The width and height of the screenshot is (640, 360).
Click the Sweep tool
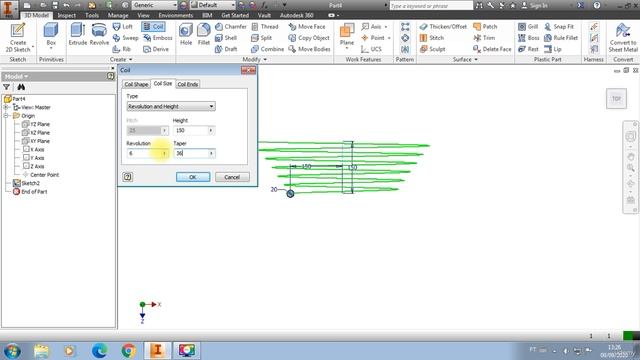point(125,38)
